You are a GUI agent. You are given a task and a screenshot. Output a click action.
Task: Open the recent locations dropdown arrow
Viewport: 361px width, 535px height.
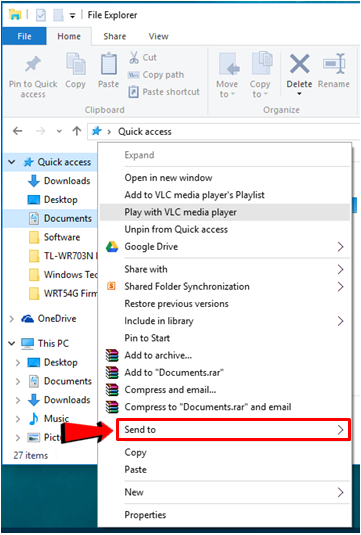[x=59, y=131]
